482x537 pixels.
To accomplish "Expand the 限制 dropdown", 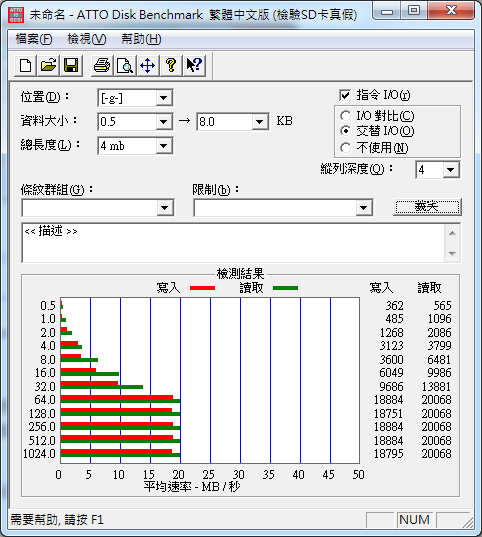I will click(363, 208).
